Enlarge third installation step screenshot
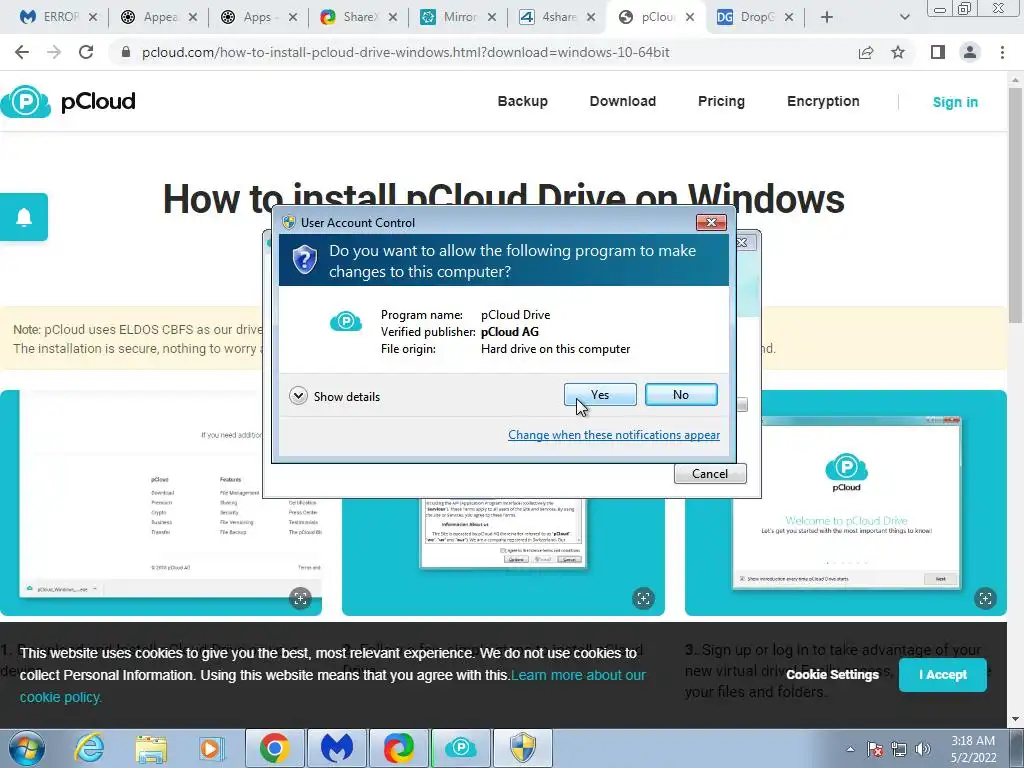 985,598
